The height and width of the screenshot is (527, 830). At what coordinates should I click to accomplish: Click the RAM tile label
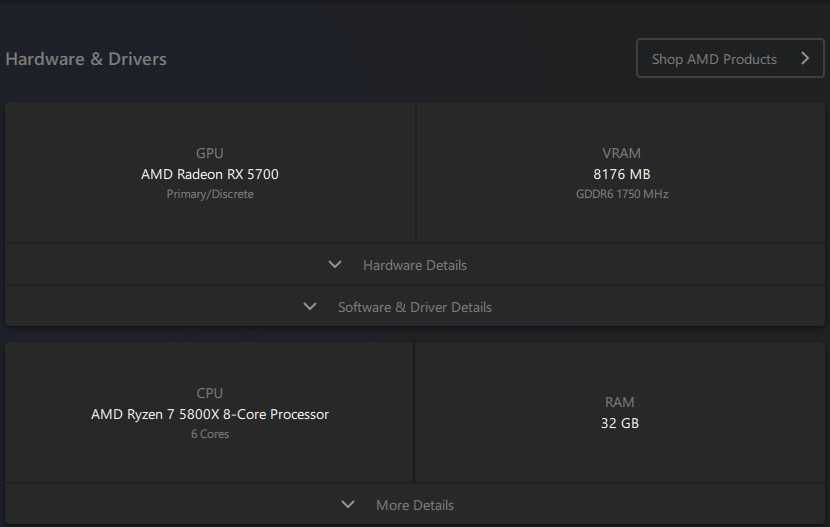620,402
